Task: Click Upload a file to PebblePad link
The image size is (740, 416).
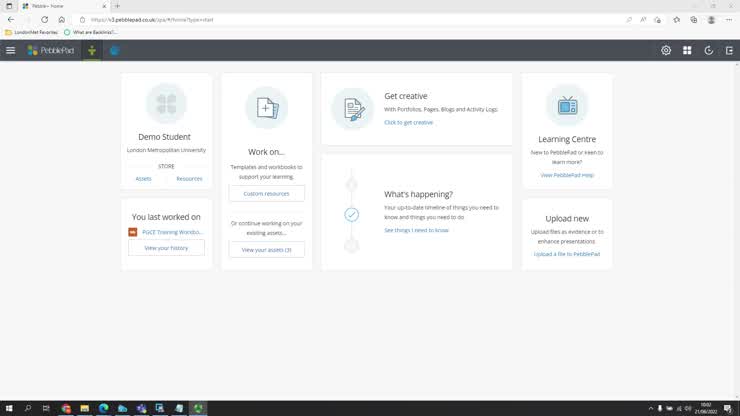Action: click(567, 254)
